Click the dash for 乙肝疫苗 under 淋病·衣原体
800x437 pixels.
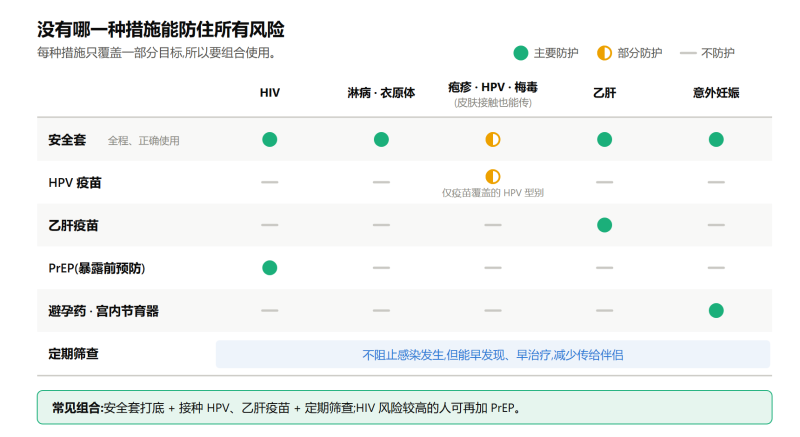[x=381, y=225]
